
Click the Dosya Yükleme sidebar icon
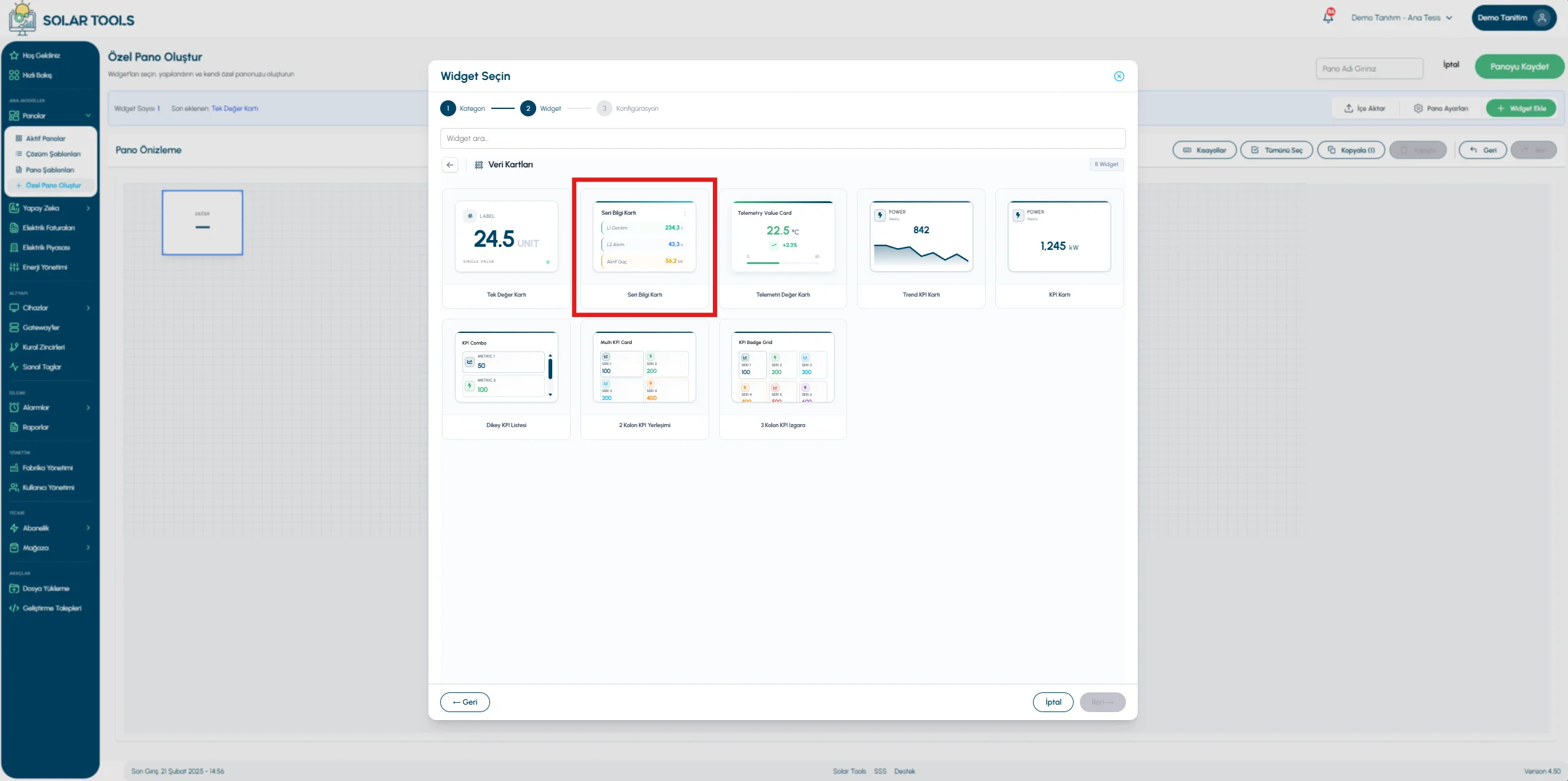(14, 588)
